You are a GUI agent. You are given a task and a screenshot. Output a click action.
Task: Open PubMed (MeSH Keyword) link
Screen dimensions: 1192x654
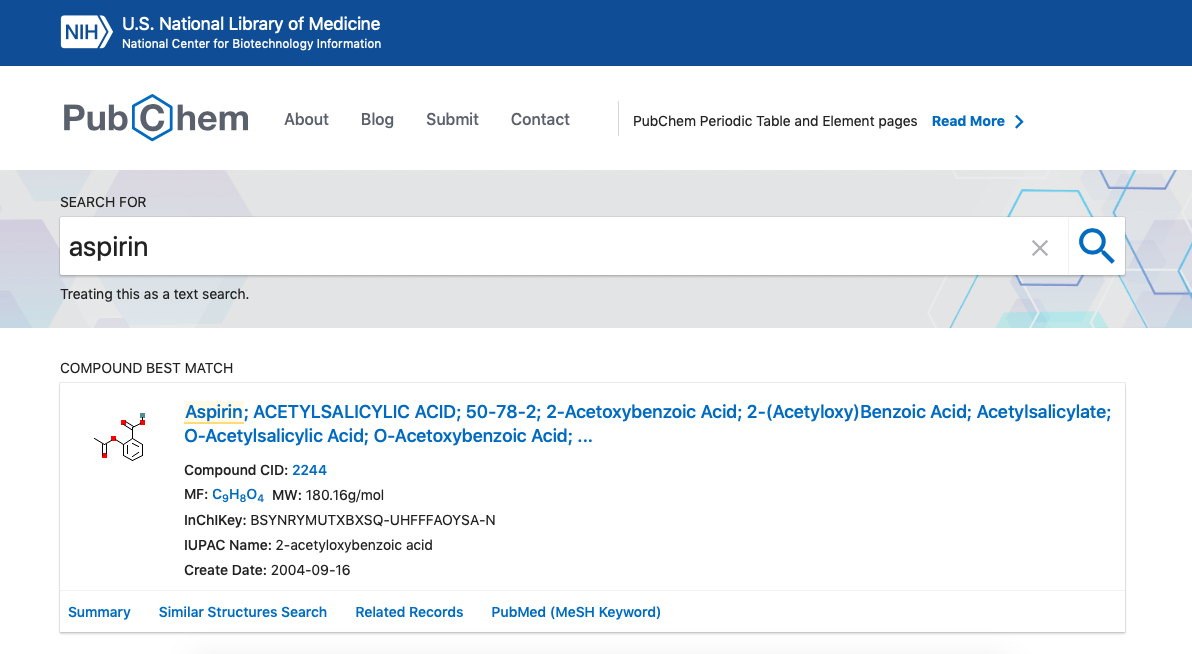575,612
